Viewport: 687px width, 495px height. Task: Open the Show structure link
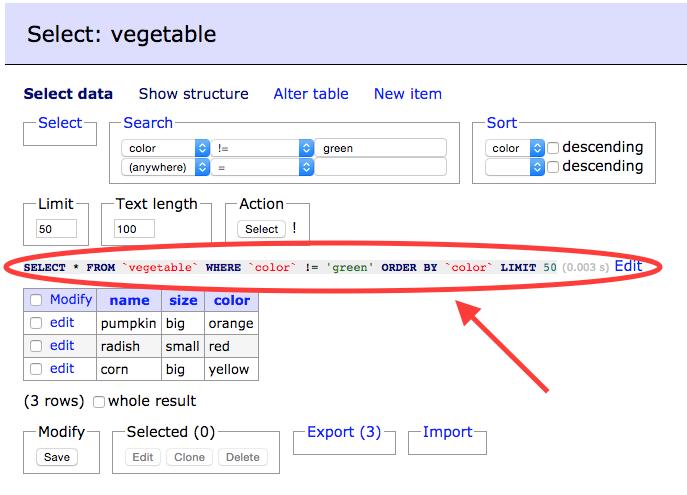click(x=193, y=94)
